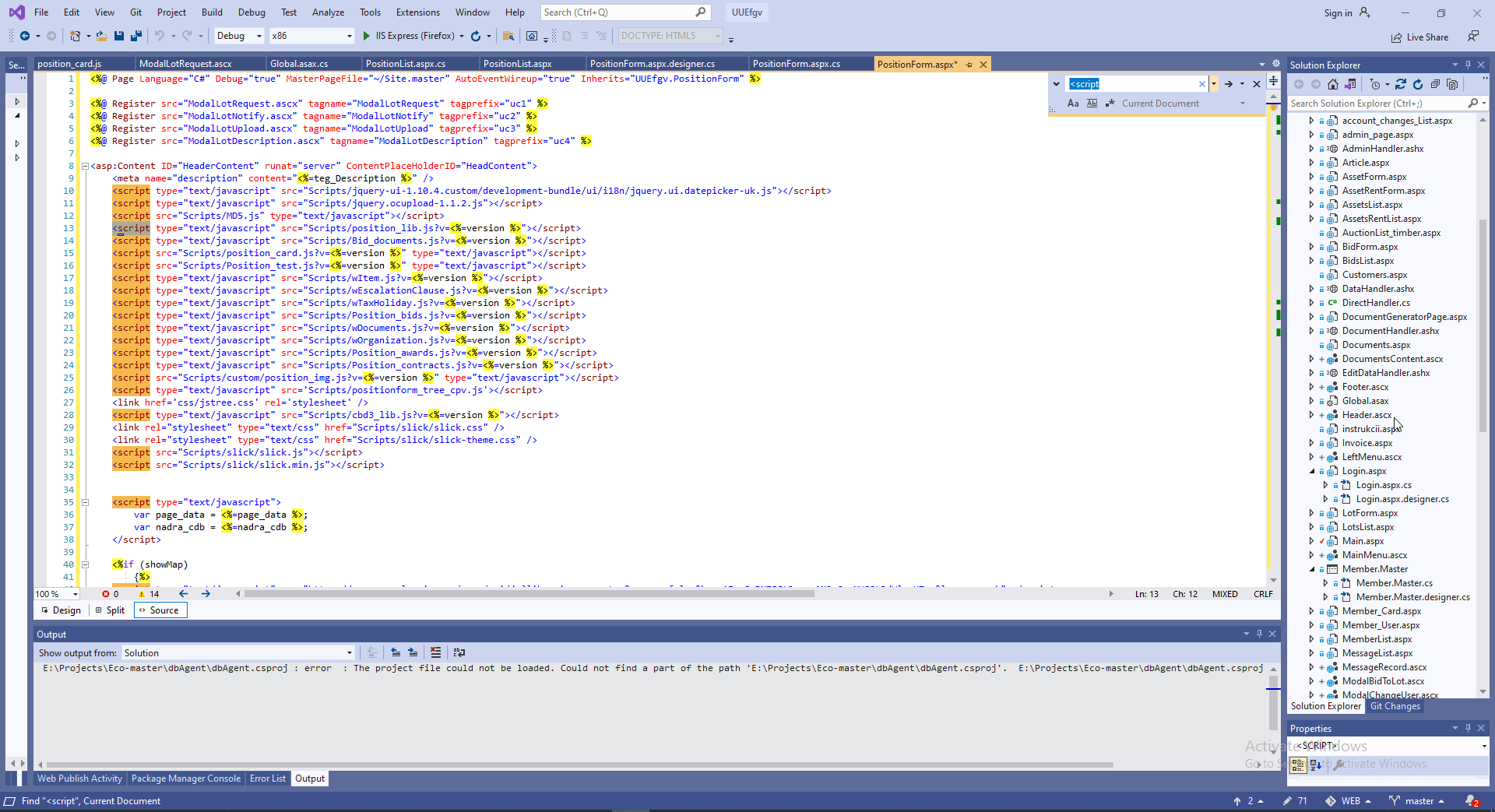1495x812 pixels.
Task: Switch to the Git Changes tab
Action: (1395, 706)
